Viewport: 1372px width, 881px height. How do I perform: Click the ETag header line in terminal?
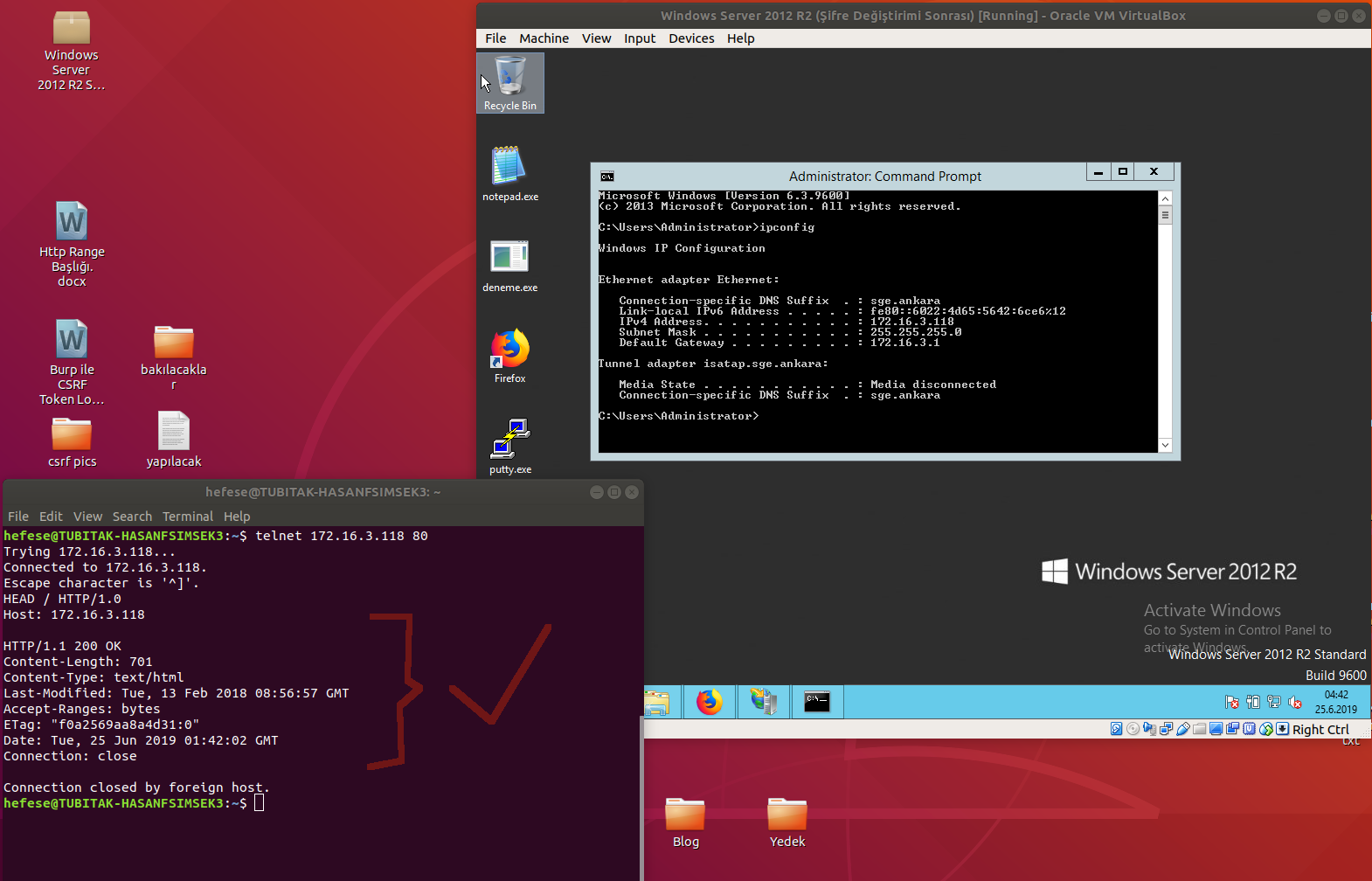101,725
